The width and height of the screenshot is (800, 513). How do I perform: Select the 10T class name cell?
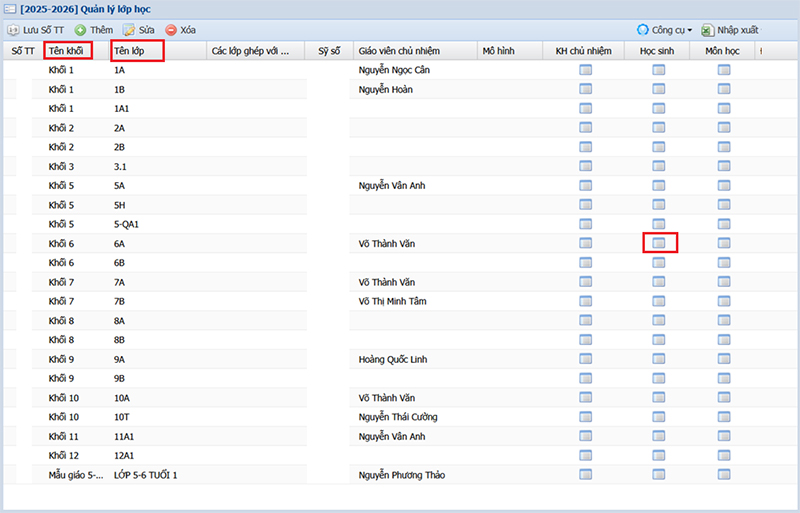121,417
